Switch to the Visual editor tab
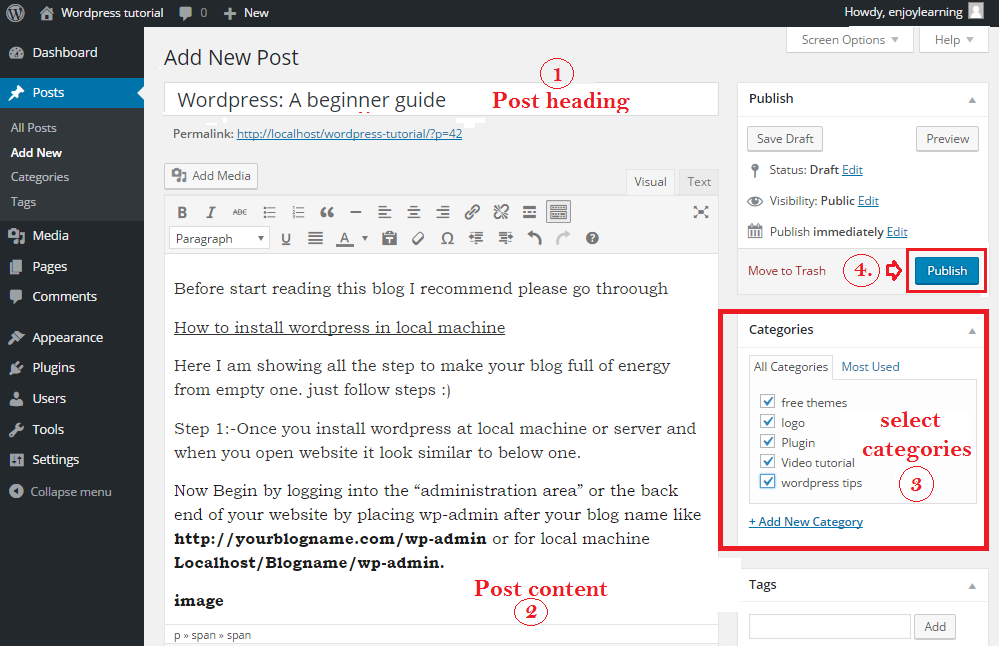 click(x=650, y=182)
